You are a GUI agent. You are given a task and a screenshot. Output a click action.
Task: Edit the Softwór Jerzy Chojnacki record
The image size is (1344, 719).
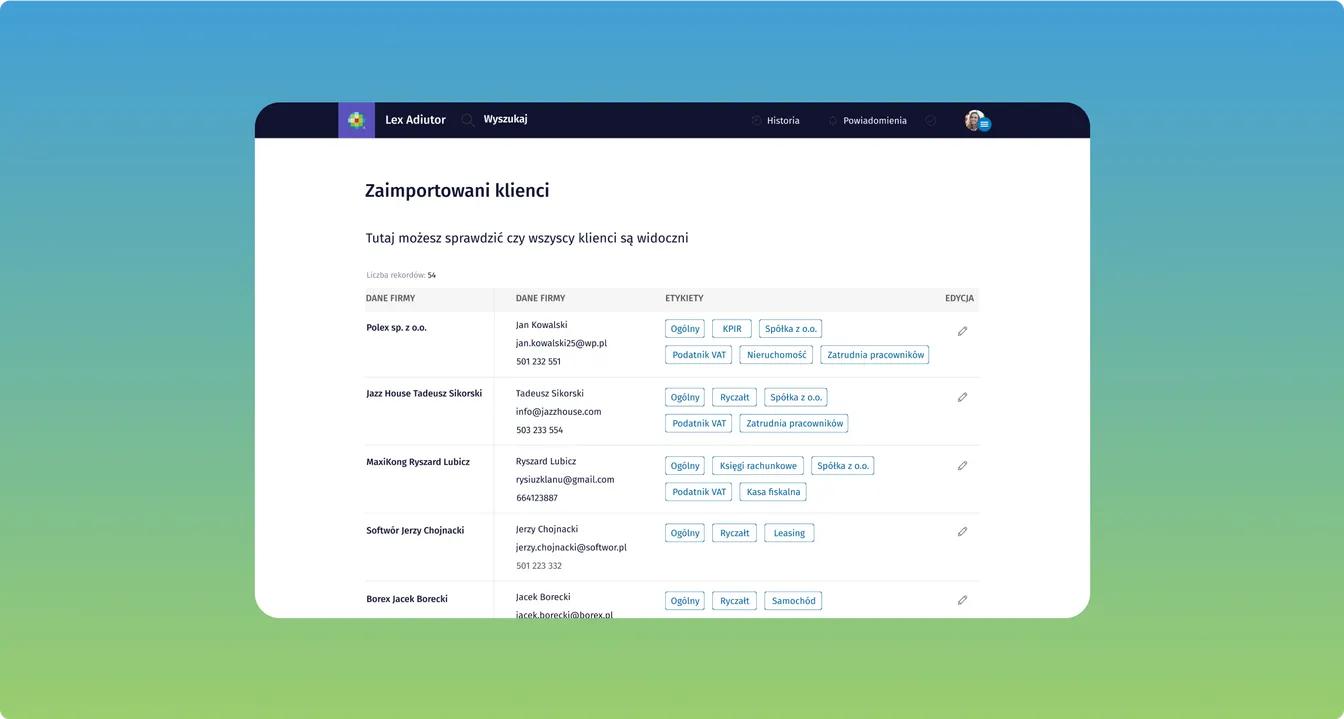(962, 532)
